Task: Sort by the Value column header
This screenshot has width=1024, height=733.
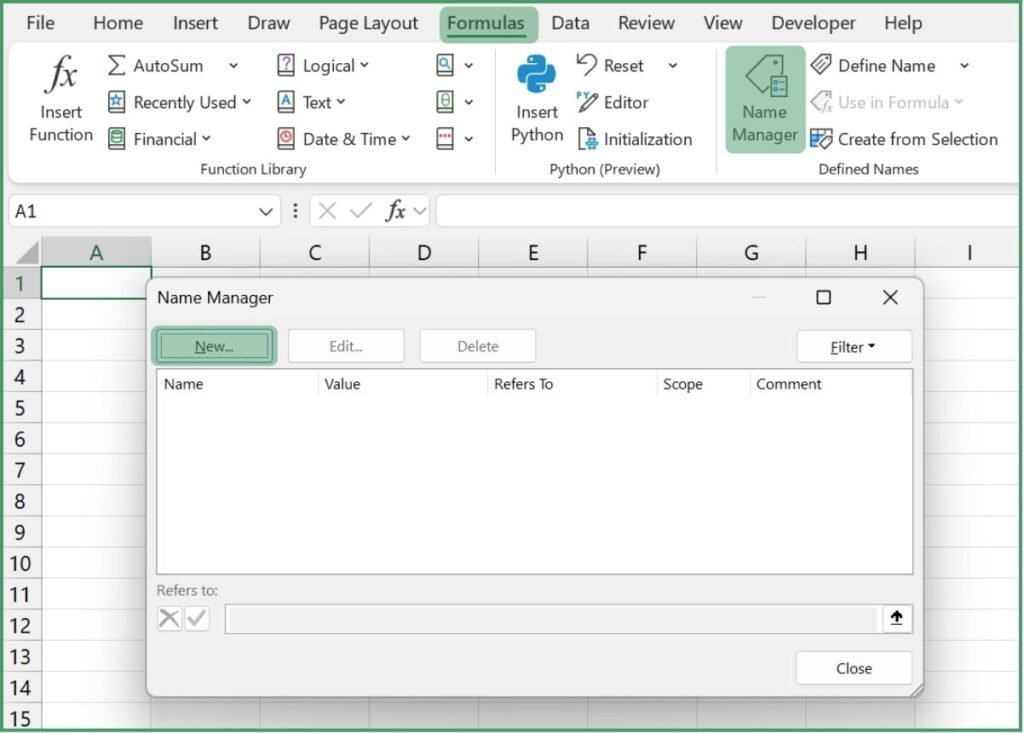Action: 403,384
